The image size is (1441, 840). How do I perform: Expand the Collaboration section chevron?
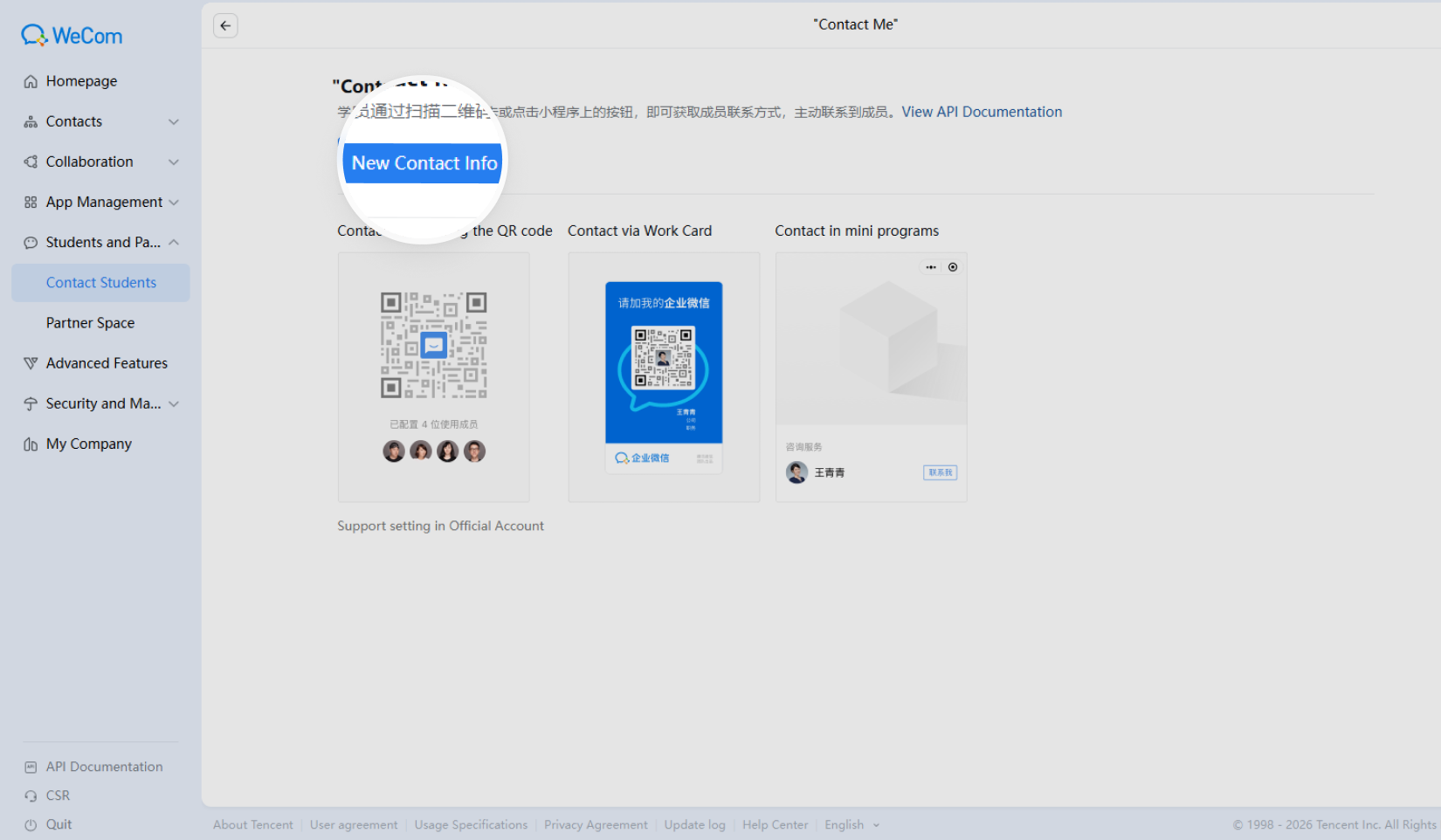174,162
